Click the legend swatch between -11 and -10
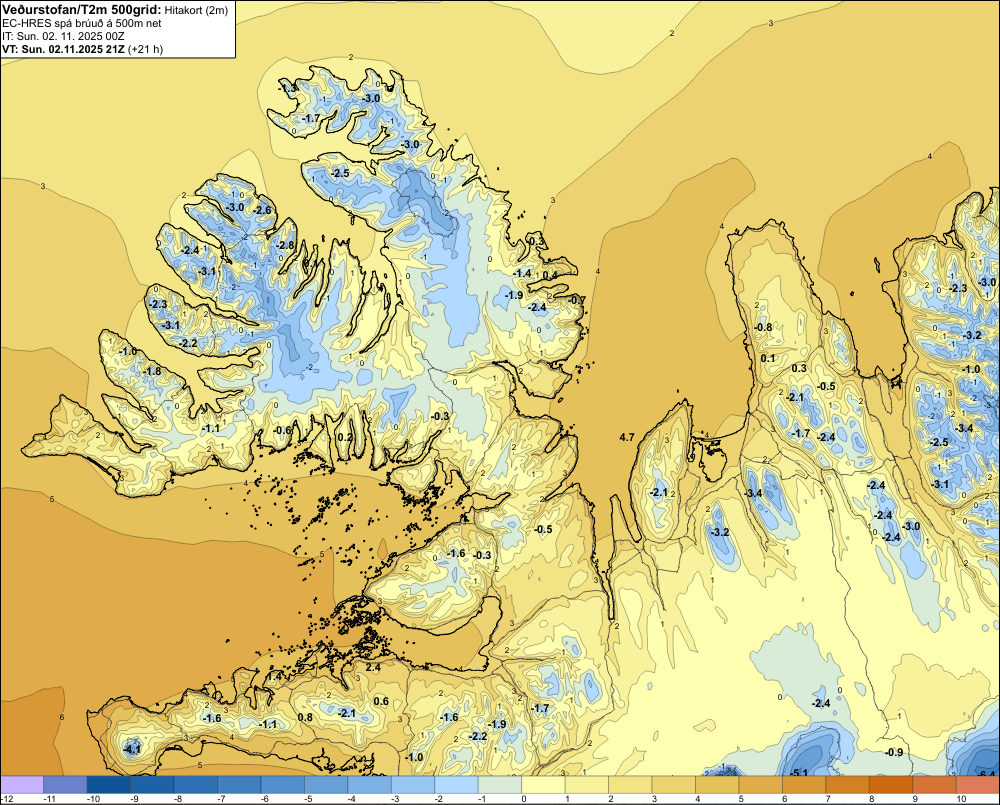The height and width of the screenshot is (805, 1000). point(65,784)
